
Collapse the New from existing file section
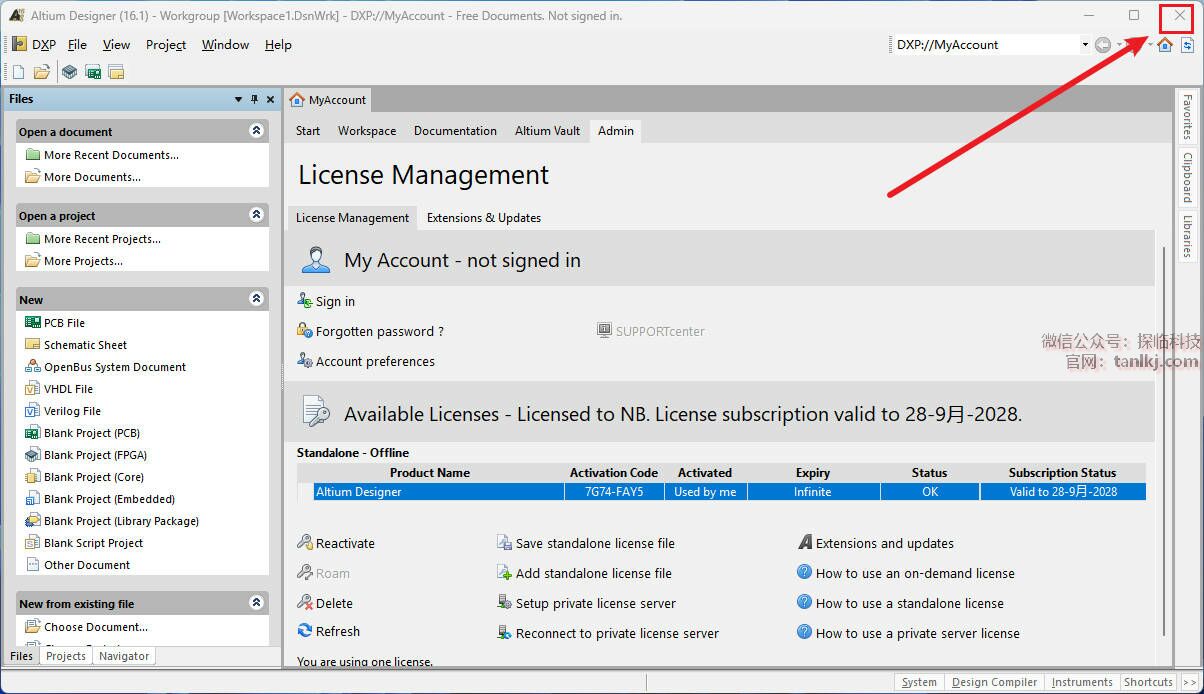pyautogui.click(x=256, y=603)
